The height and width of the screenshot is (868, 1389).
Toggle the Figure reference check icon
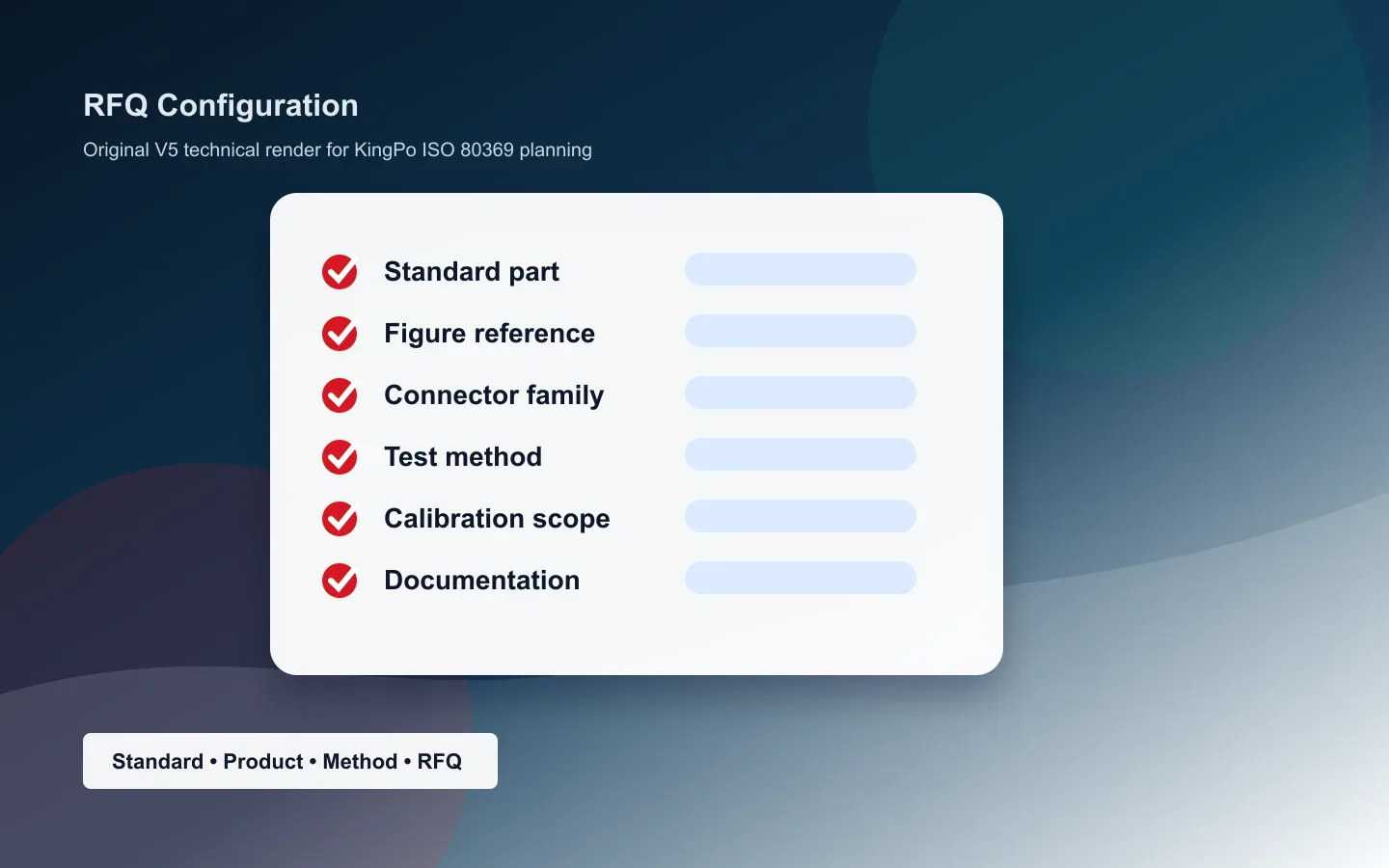(x=340, y=334)
